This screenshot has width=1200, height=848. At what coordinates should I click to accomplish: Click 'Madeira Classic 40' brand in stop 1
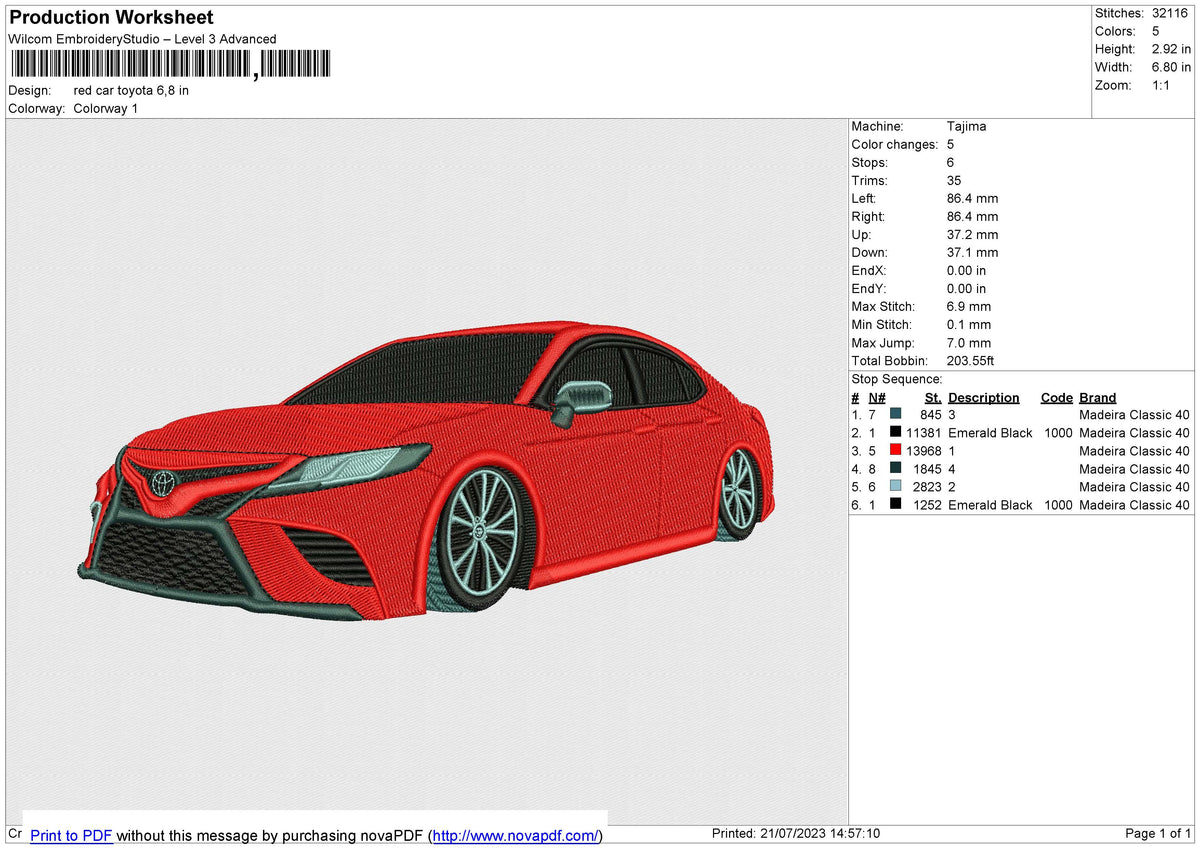1134,415
